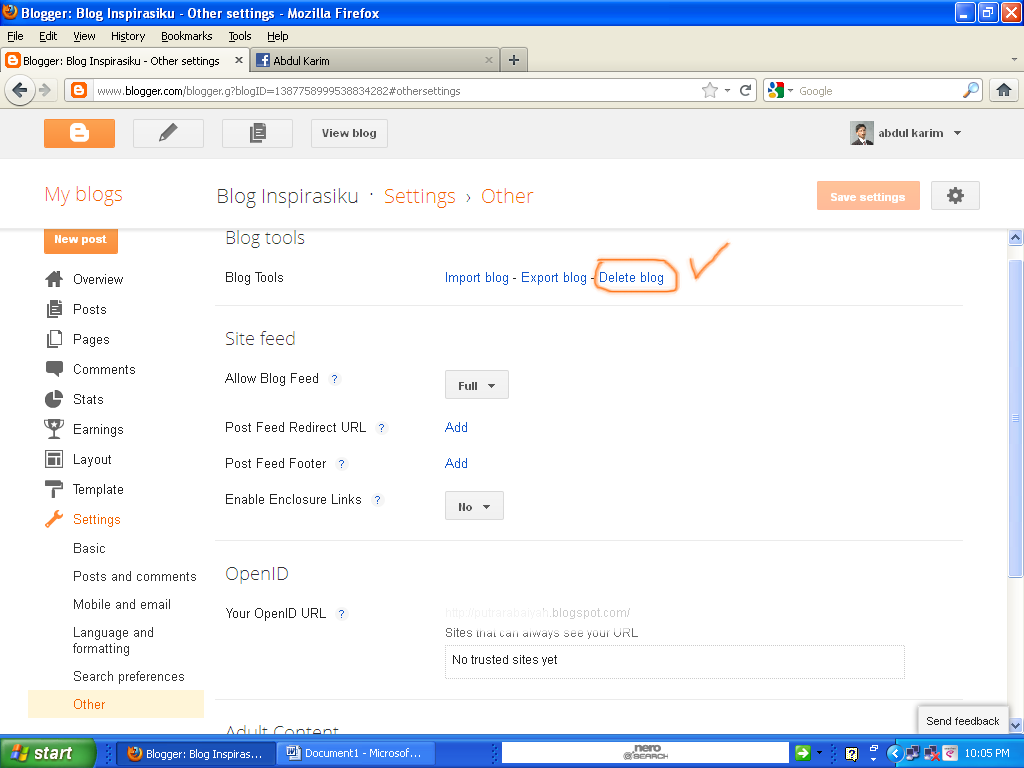1024x768 pixels.
Task: Click the Export blog link
Action: pyautogui.click(x=554, y=278)
